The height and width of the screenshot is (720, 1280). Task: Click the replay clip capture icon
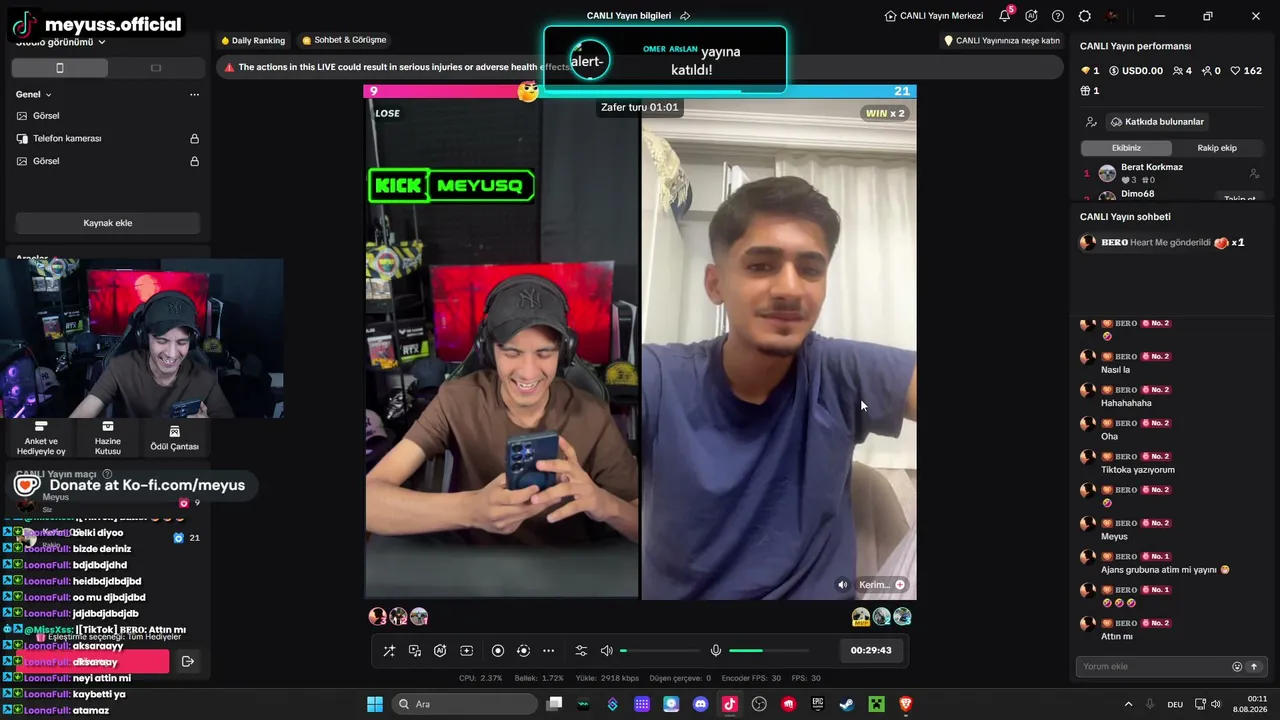(523, 651)
